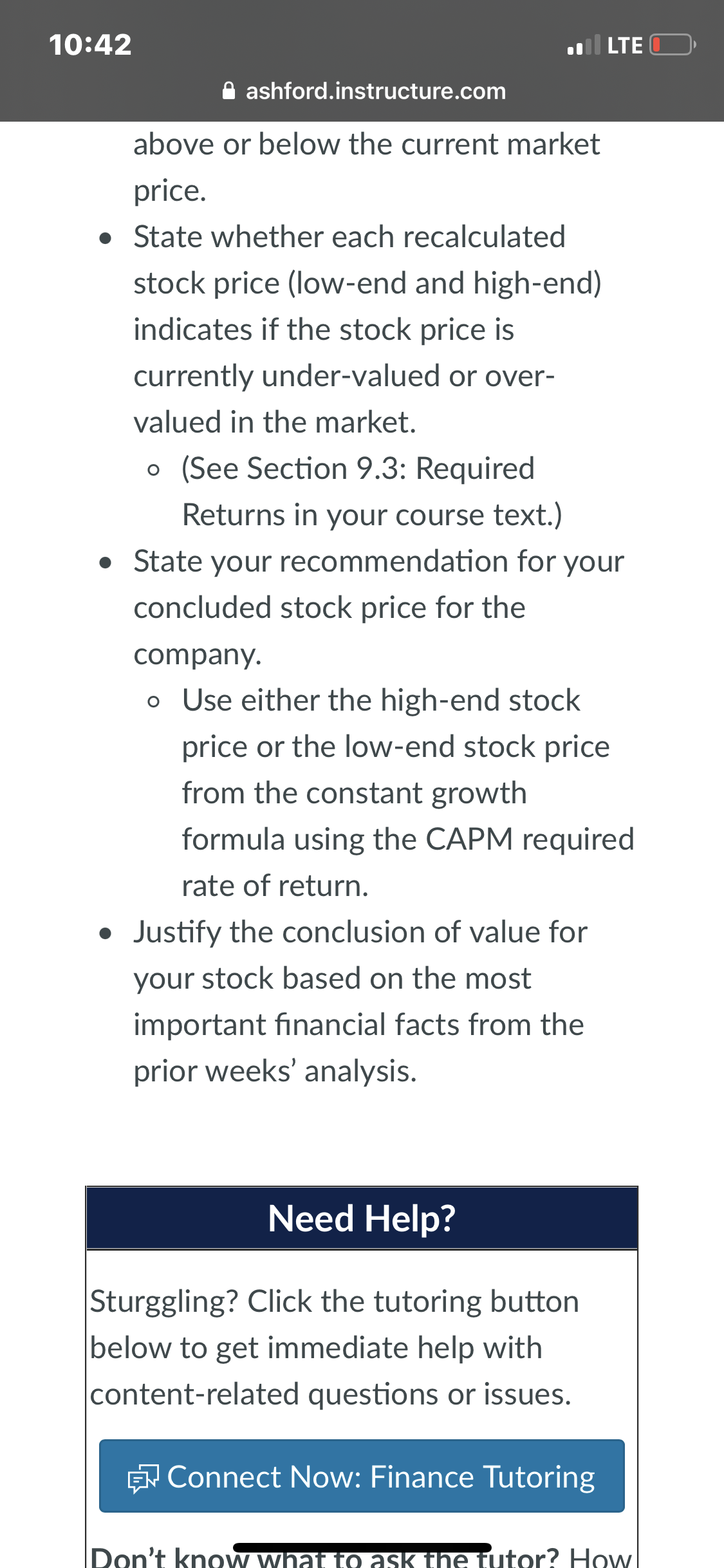724x1568 pixels.
Task: Tap the cellular signal bars icon
Action: pyautogui.click(x=584, y=45)
